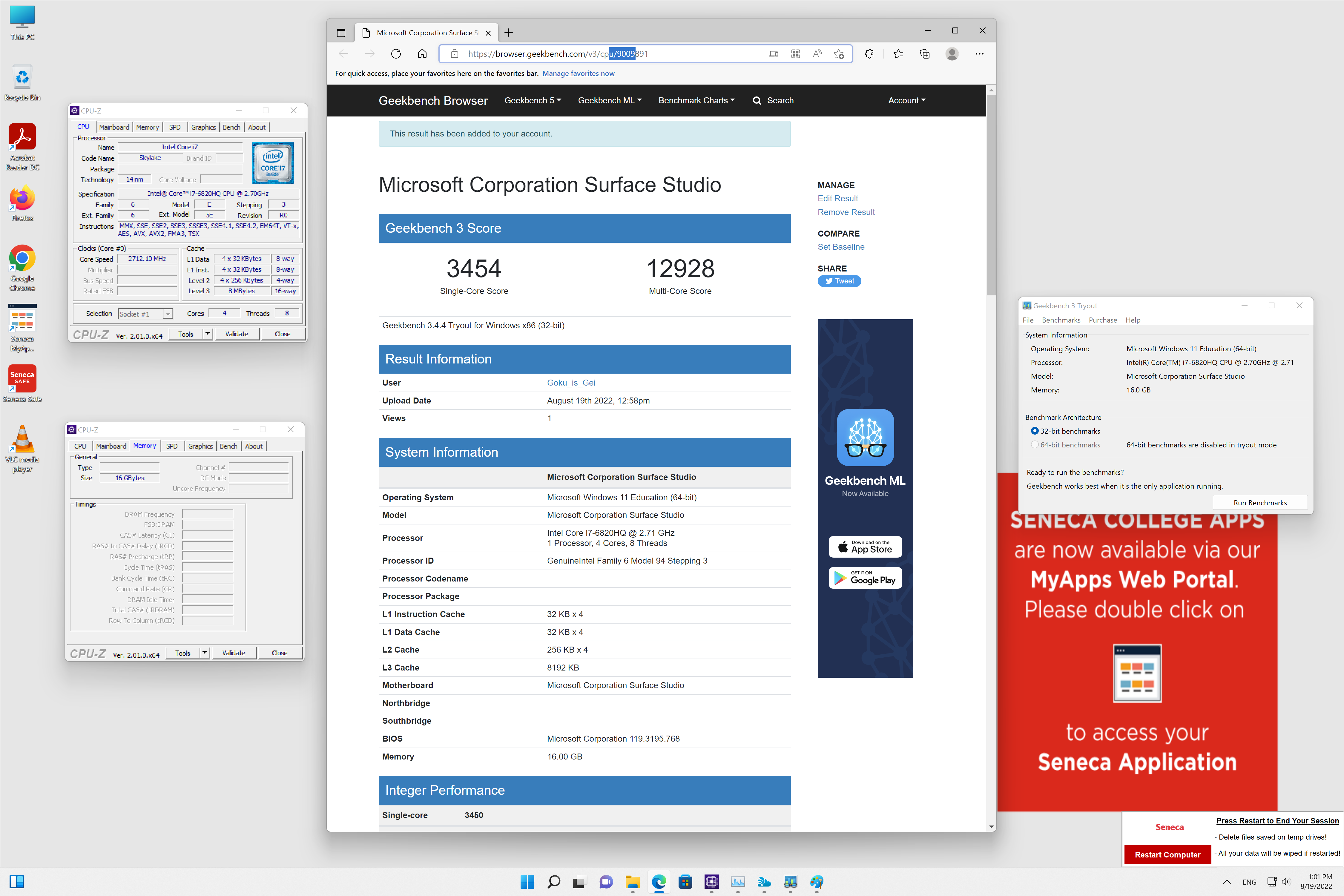Select 64-bit benchmarks radio button
The height and width of the screenshot is (896, 1344).
coord(1035,445)
